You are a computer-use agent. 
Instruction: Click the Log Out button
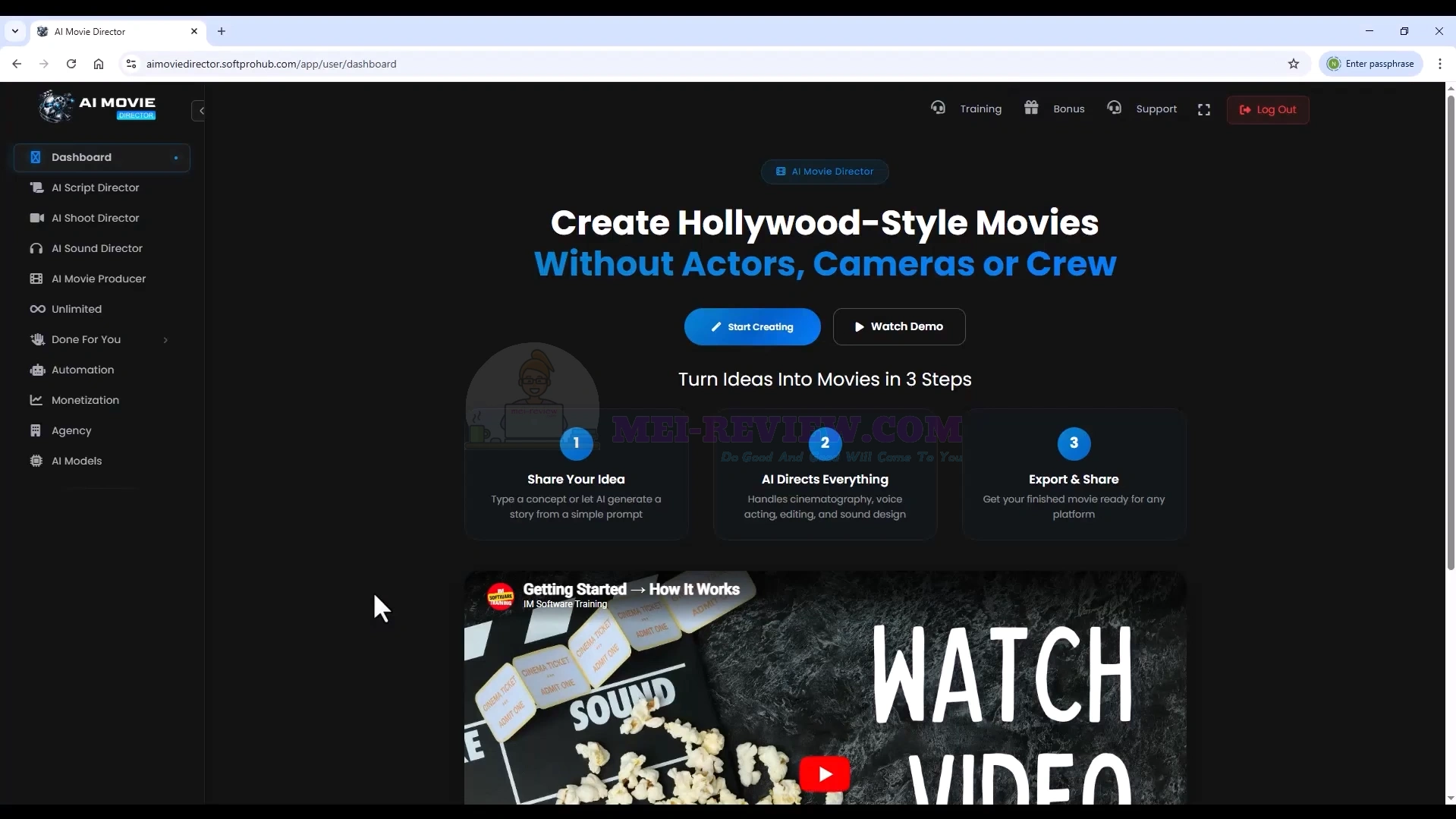1268,109
